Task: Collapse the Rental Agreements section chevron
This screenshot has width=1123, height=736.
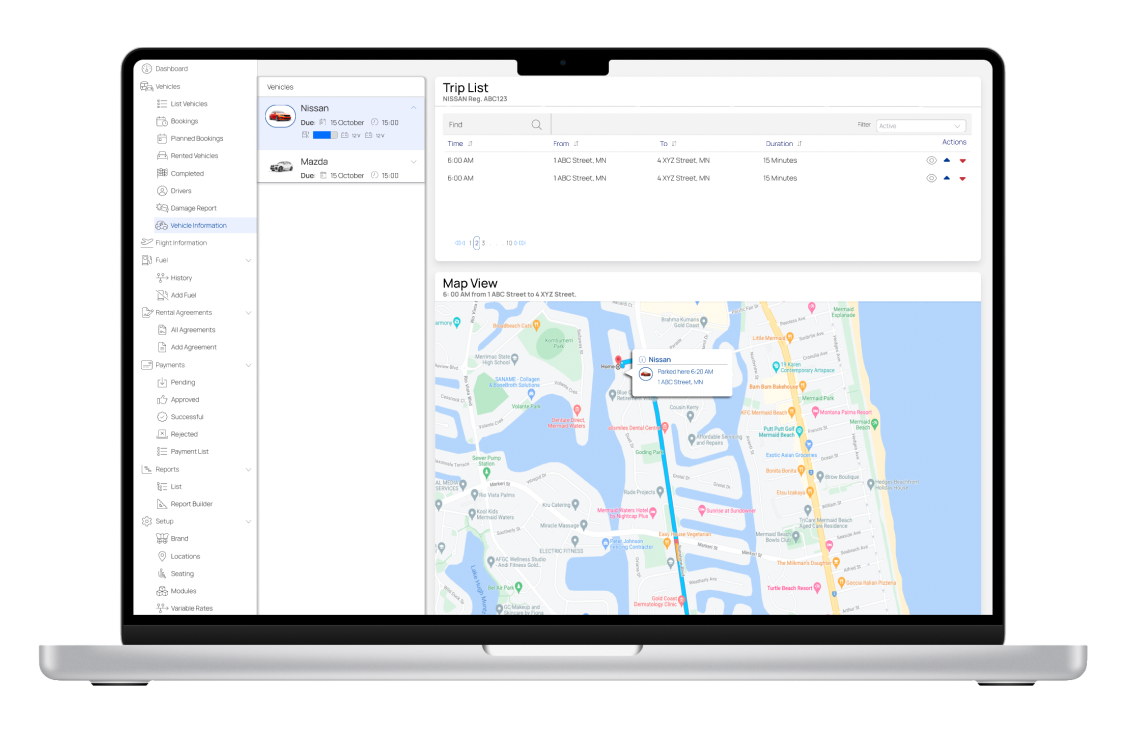Action: coord(249,313)
